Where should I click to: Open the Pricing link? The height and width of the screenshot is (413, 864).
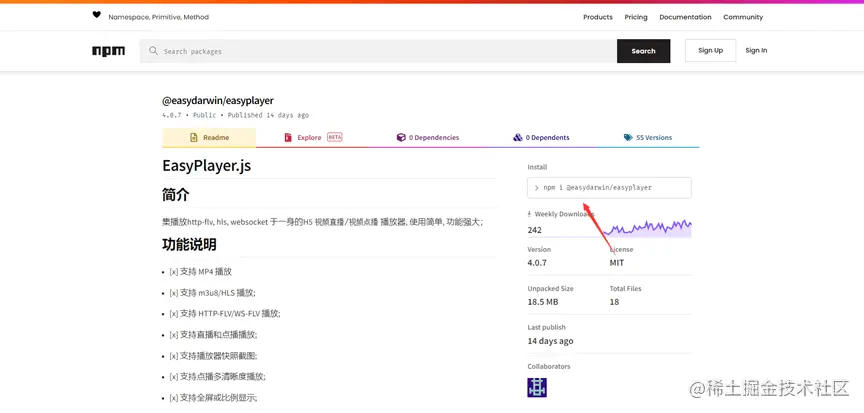pyautogui.click(x=636, y=17)
